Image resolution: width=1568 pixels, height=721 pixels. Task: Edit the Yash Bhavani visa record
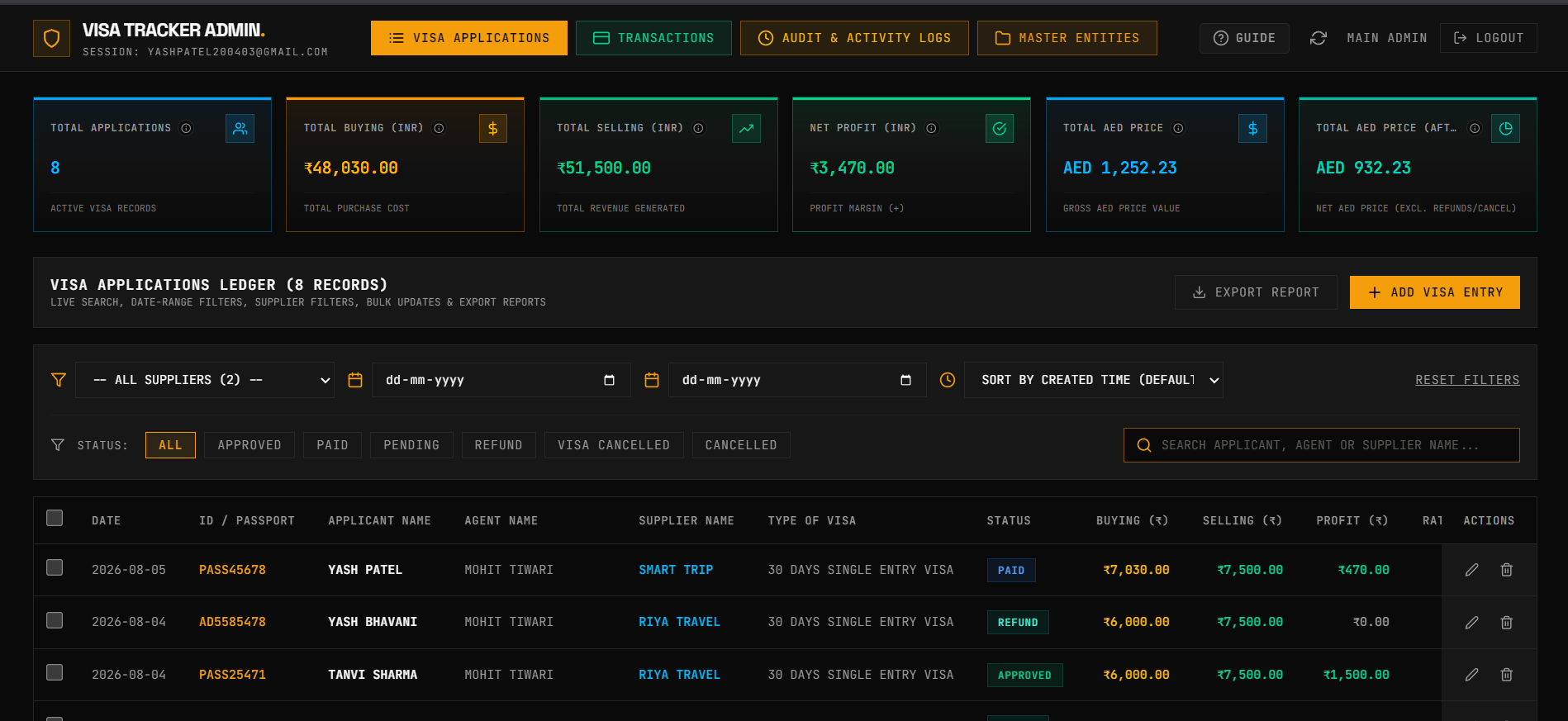(x=1471, y=623)
